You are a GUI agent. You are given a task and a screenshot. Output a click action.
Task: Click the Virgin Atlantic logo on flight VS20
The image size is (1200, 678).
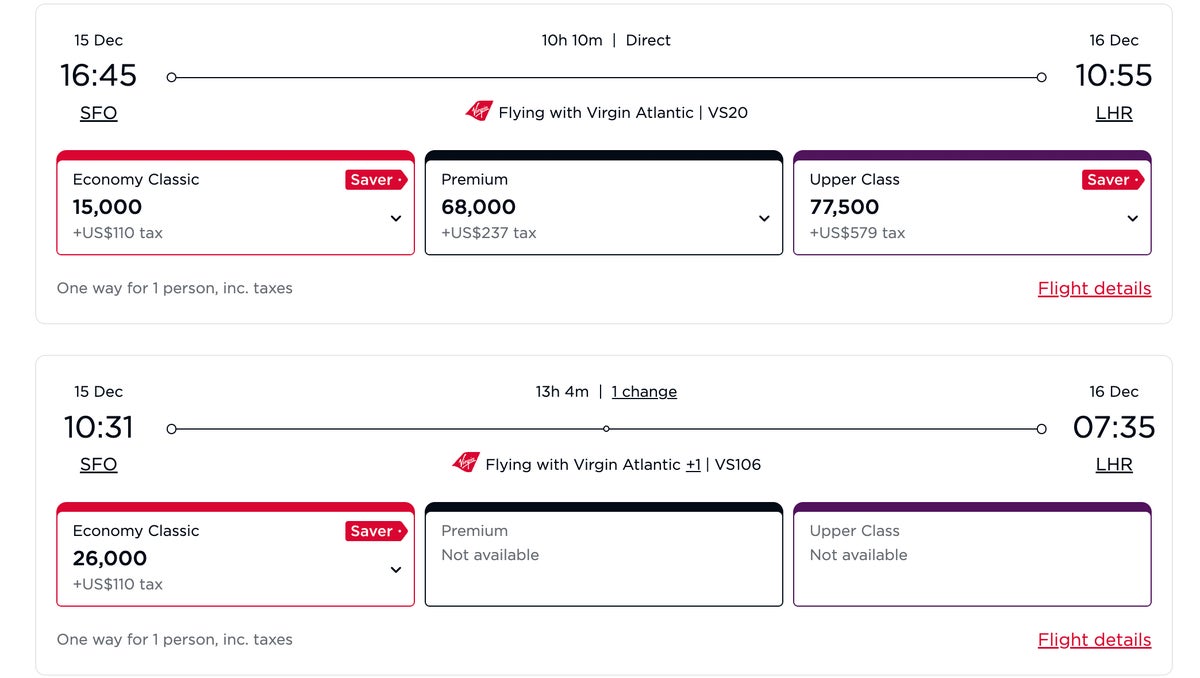[478, 111]
